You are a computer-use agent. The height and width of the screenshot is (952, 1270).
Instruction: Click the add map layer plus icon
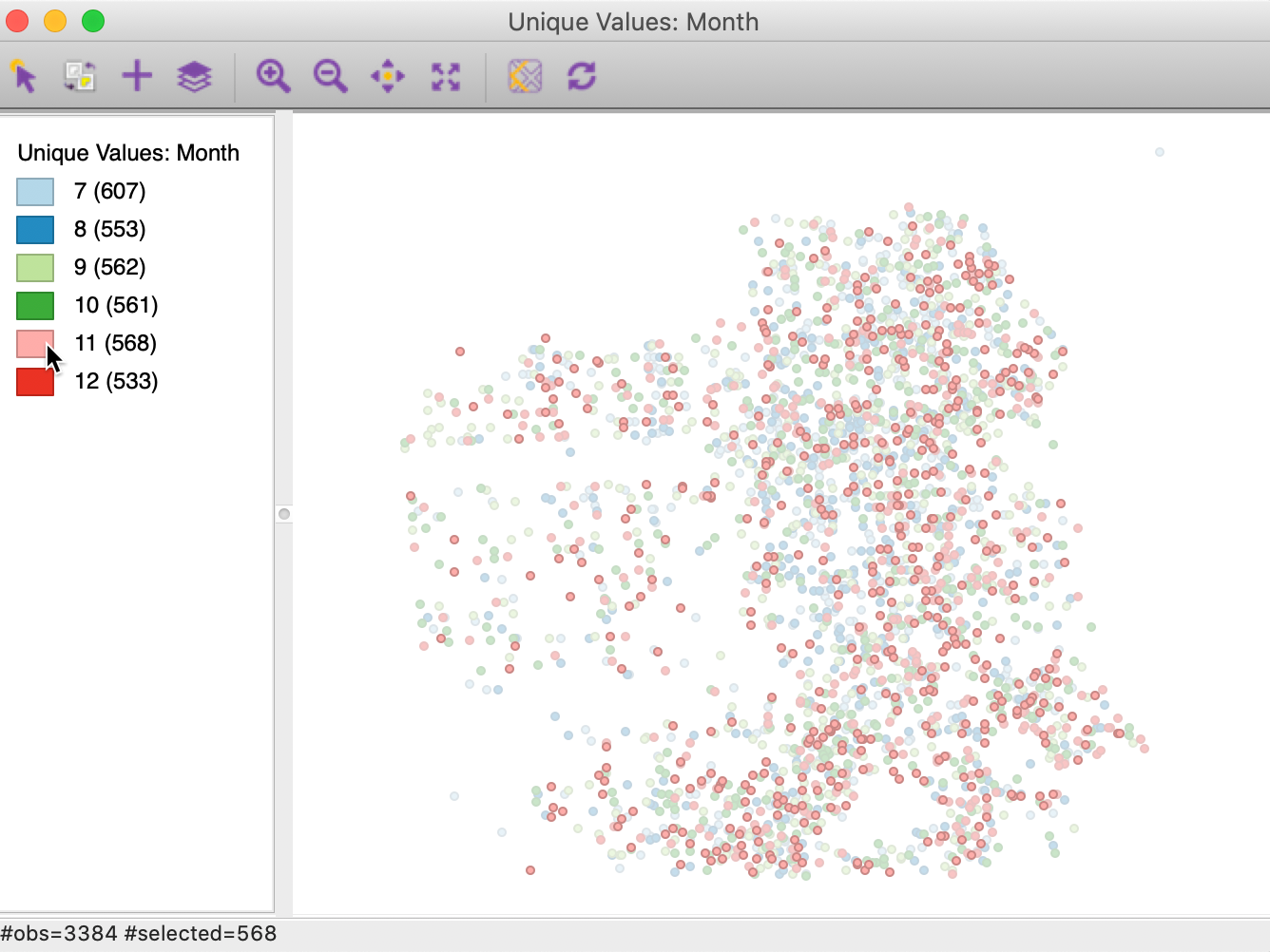[x=137, y=76]
